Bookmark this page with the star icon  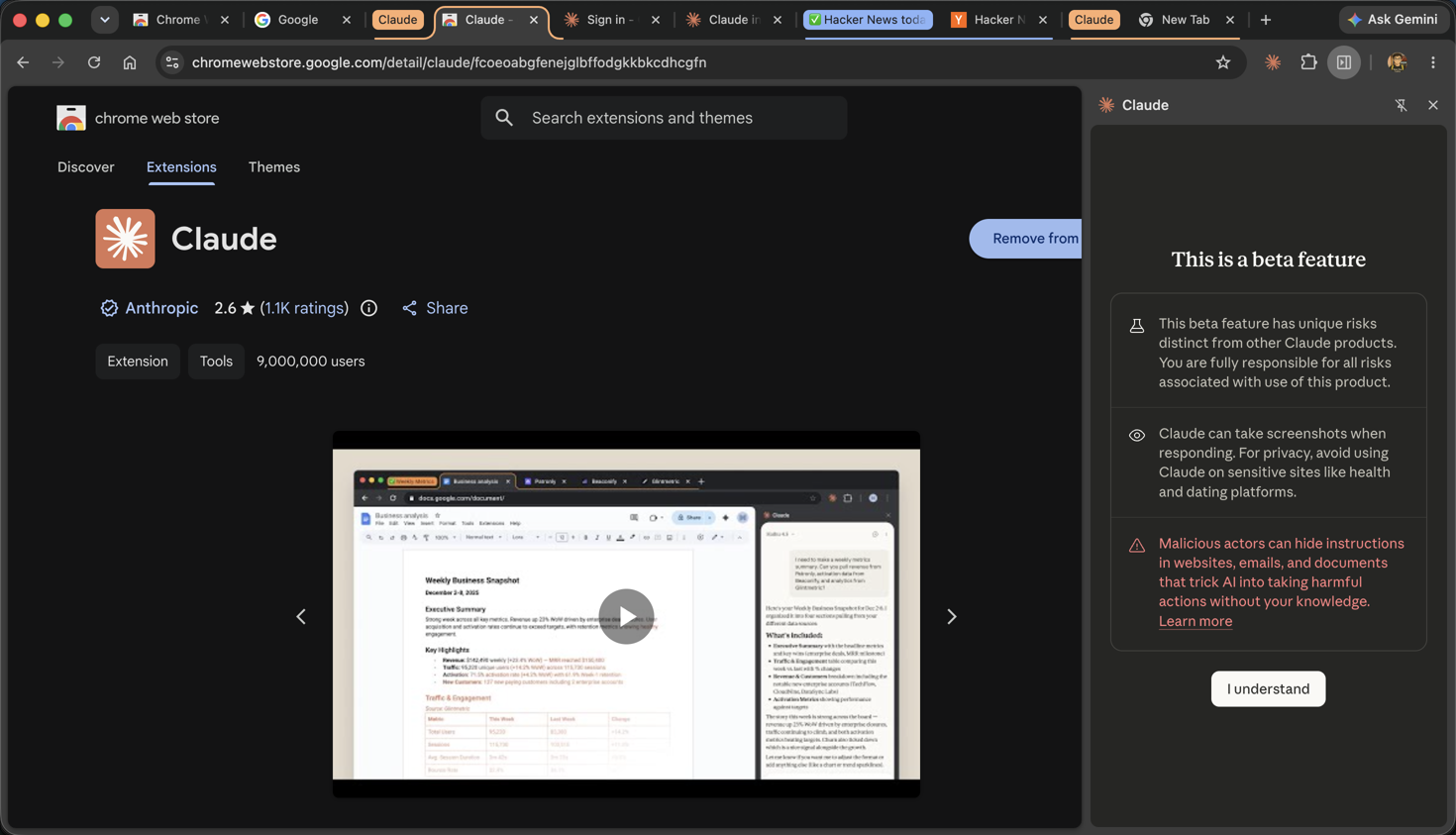tap(1223, 62)
